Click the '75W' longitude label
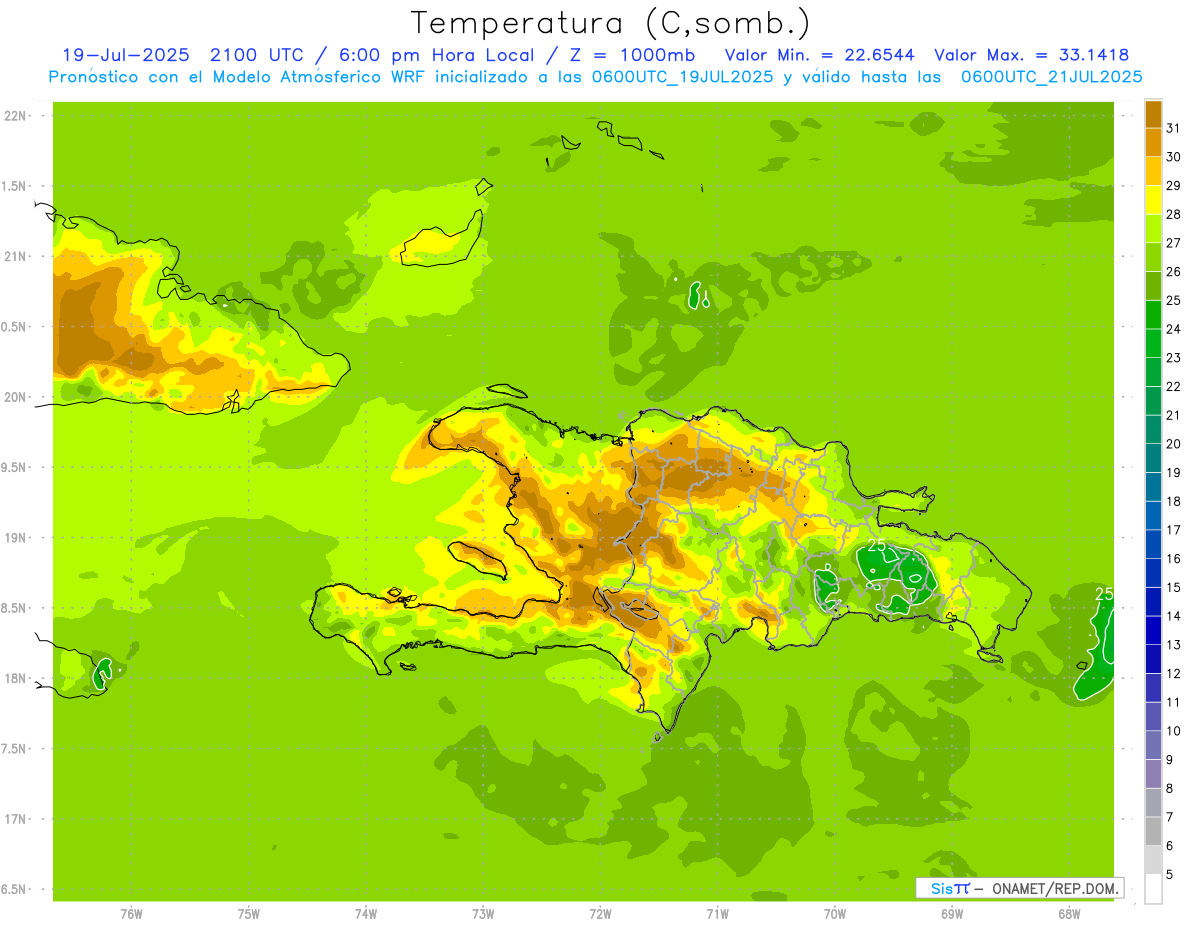Image resolution: width=1200 pixels, height=927 pixels. 249,914
